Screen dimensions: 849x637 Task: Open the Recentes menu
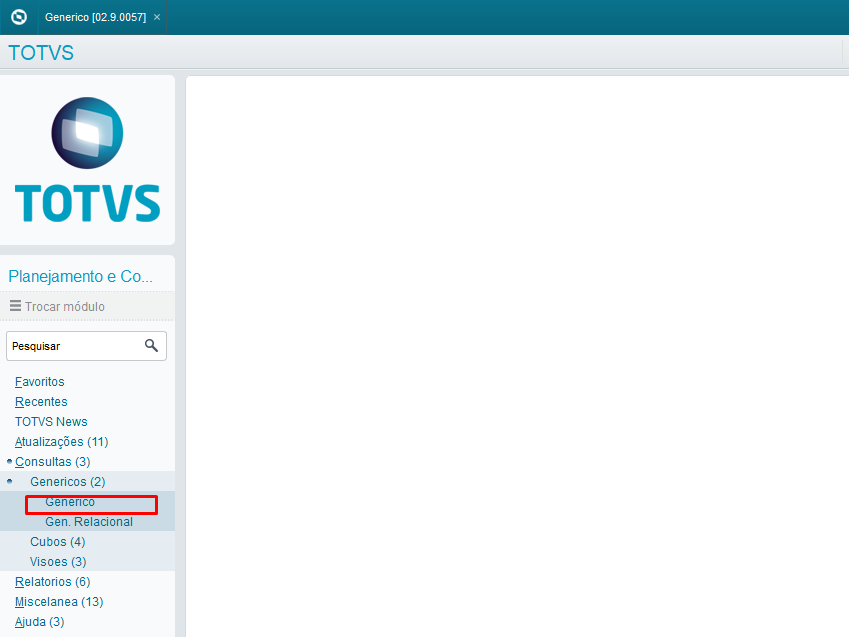click(41, 402)
